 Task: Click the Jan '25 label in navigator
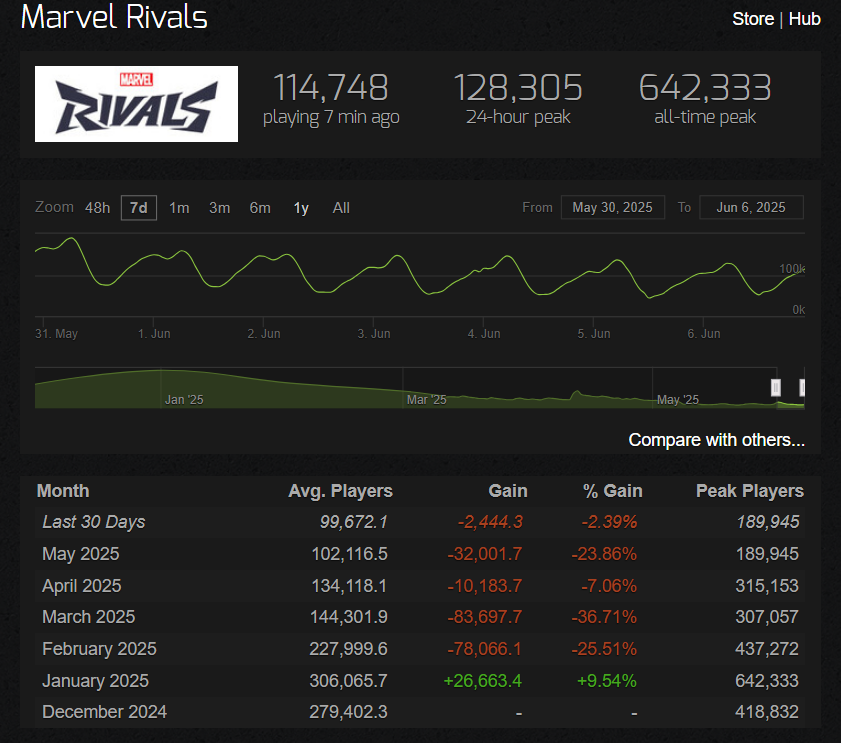pos(184,400)
